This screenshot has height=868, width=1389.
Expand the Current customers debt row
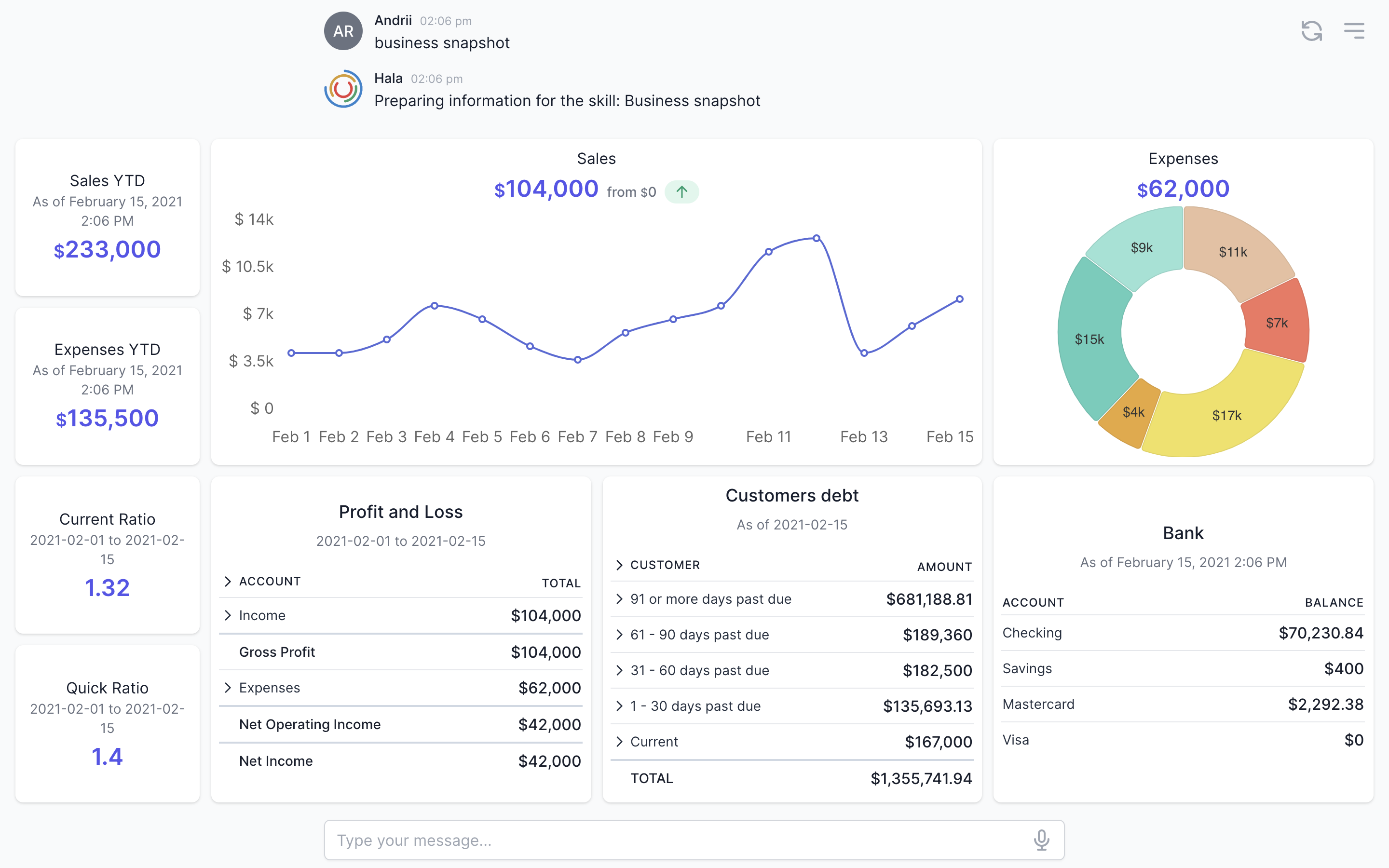click(x=619, y=742)
